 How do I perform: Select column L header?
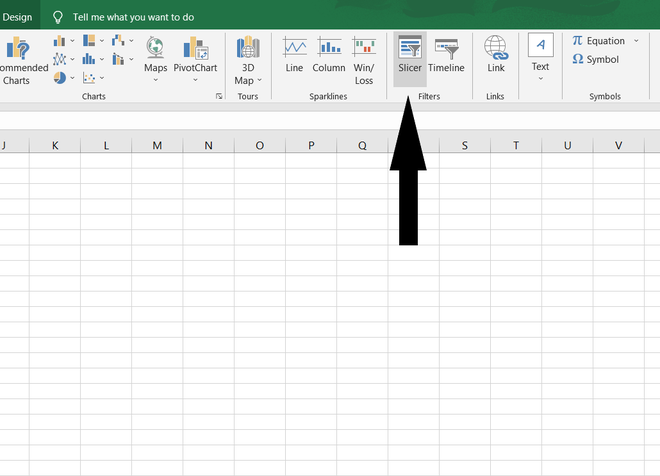(106, 146)
